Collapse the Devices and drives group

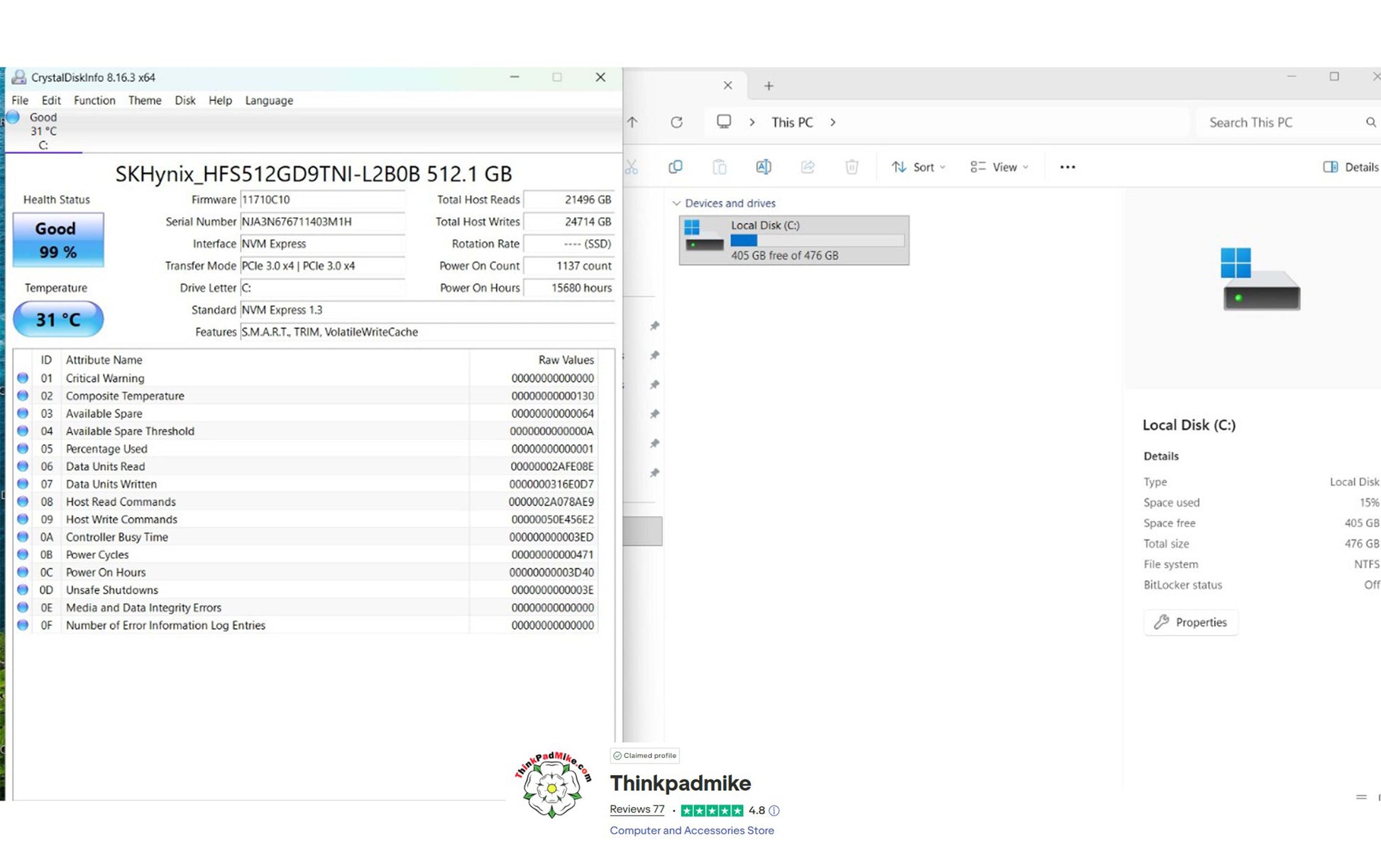676,203
